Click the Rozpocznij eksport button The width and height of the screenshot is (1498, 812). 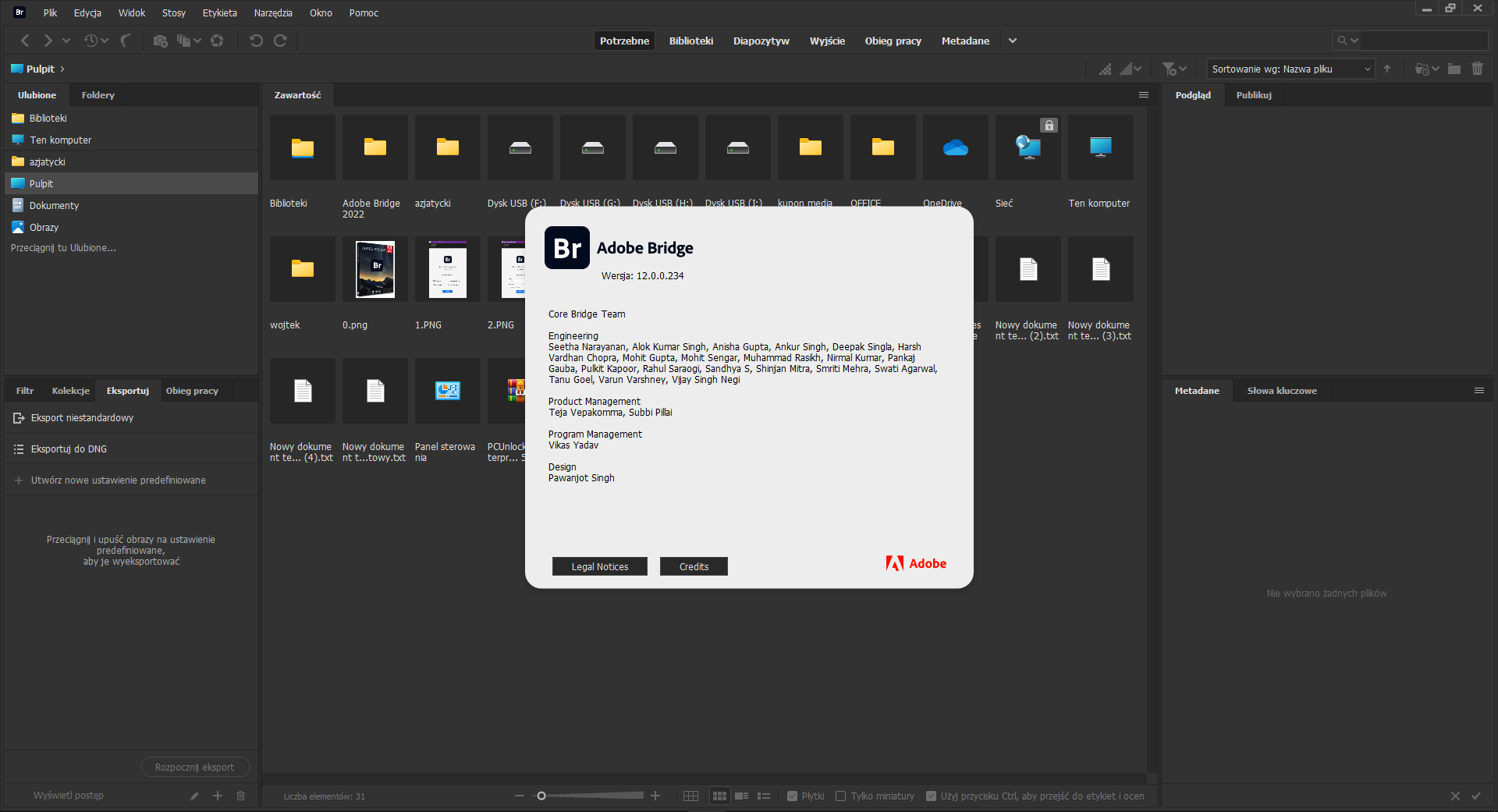(x=194, y=768)
